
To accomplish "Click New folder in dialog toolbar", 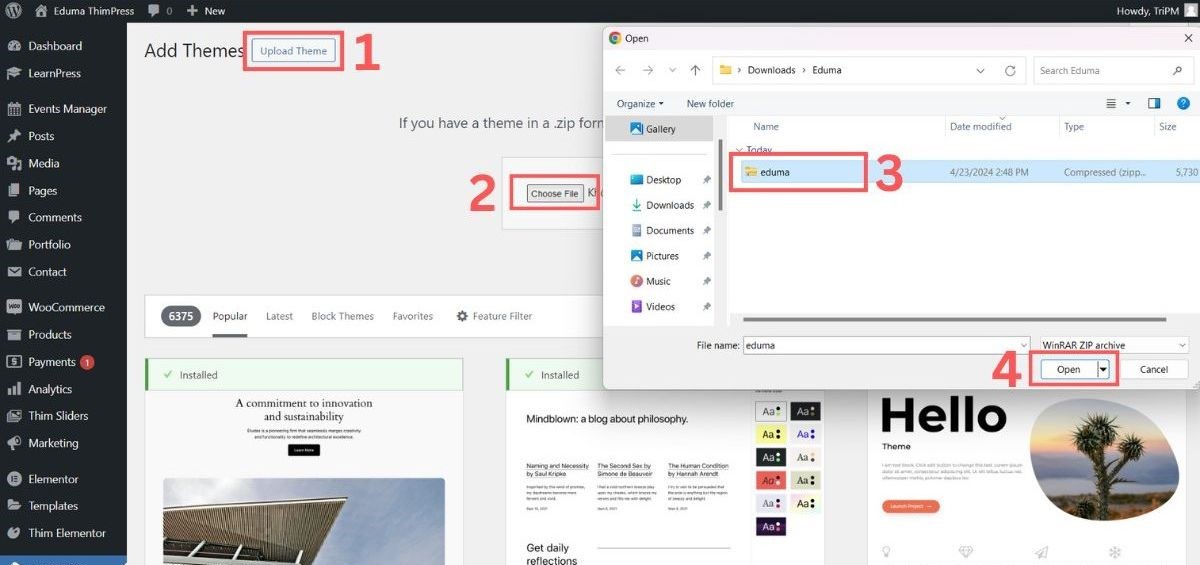I will point(710,103).
